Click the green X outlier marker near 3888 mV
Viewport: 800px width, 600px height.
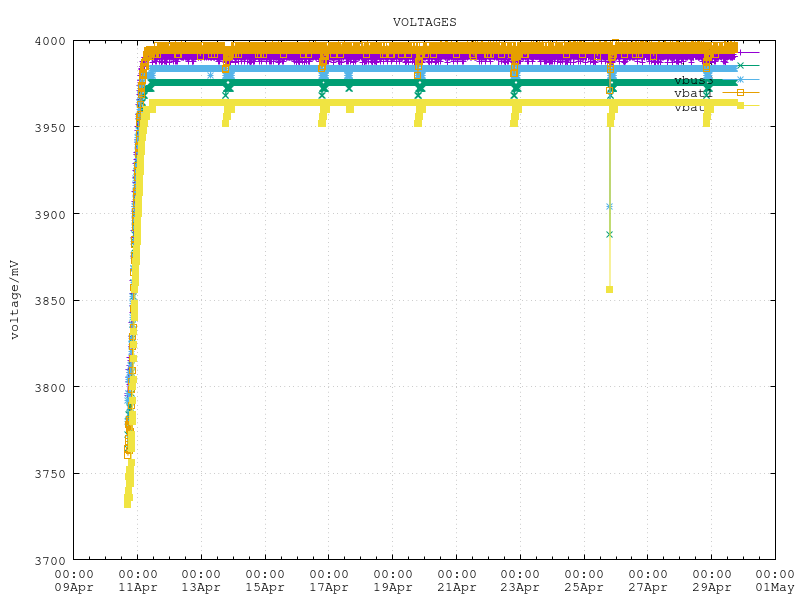click(609, 234)
